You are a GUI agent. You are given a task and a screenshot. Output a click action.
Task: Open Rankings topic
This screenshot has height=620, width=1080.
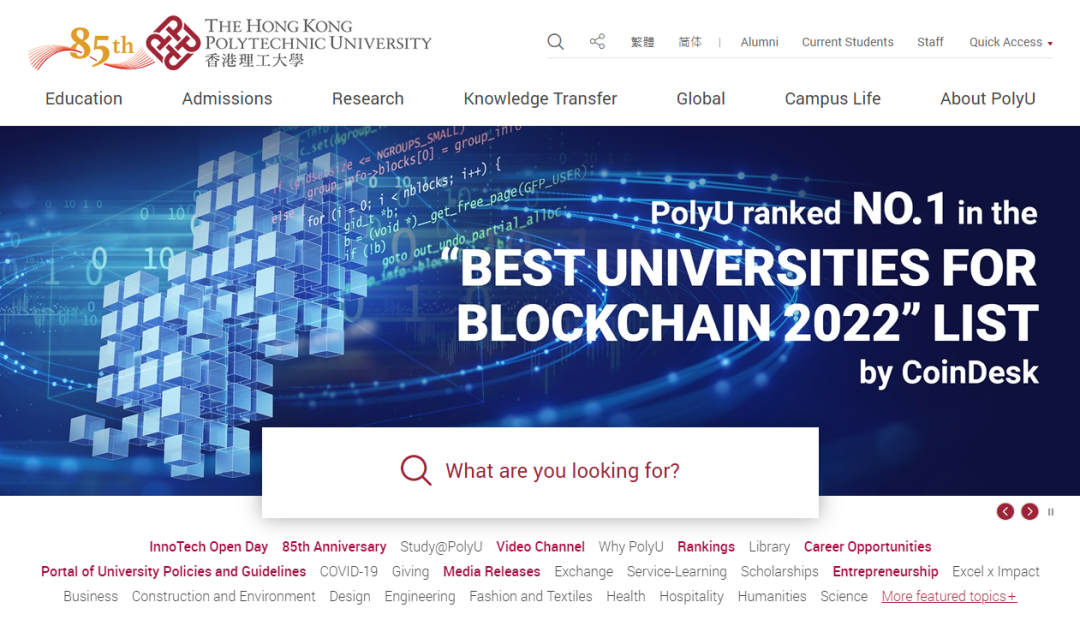point(706,547)
